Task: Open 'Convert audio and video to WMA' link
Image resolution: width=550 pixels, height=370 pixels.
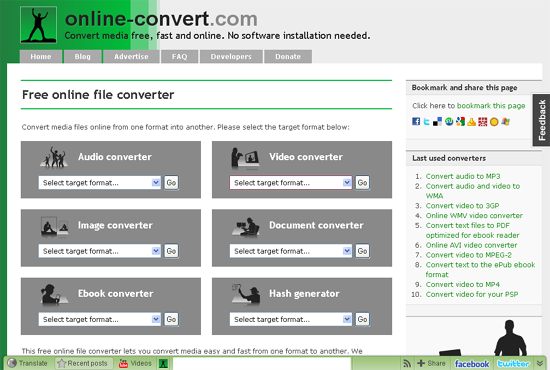Action: tap(473, 191)
